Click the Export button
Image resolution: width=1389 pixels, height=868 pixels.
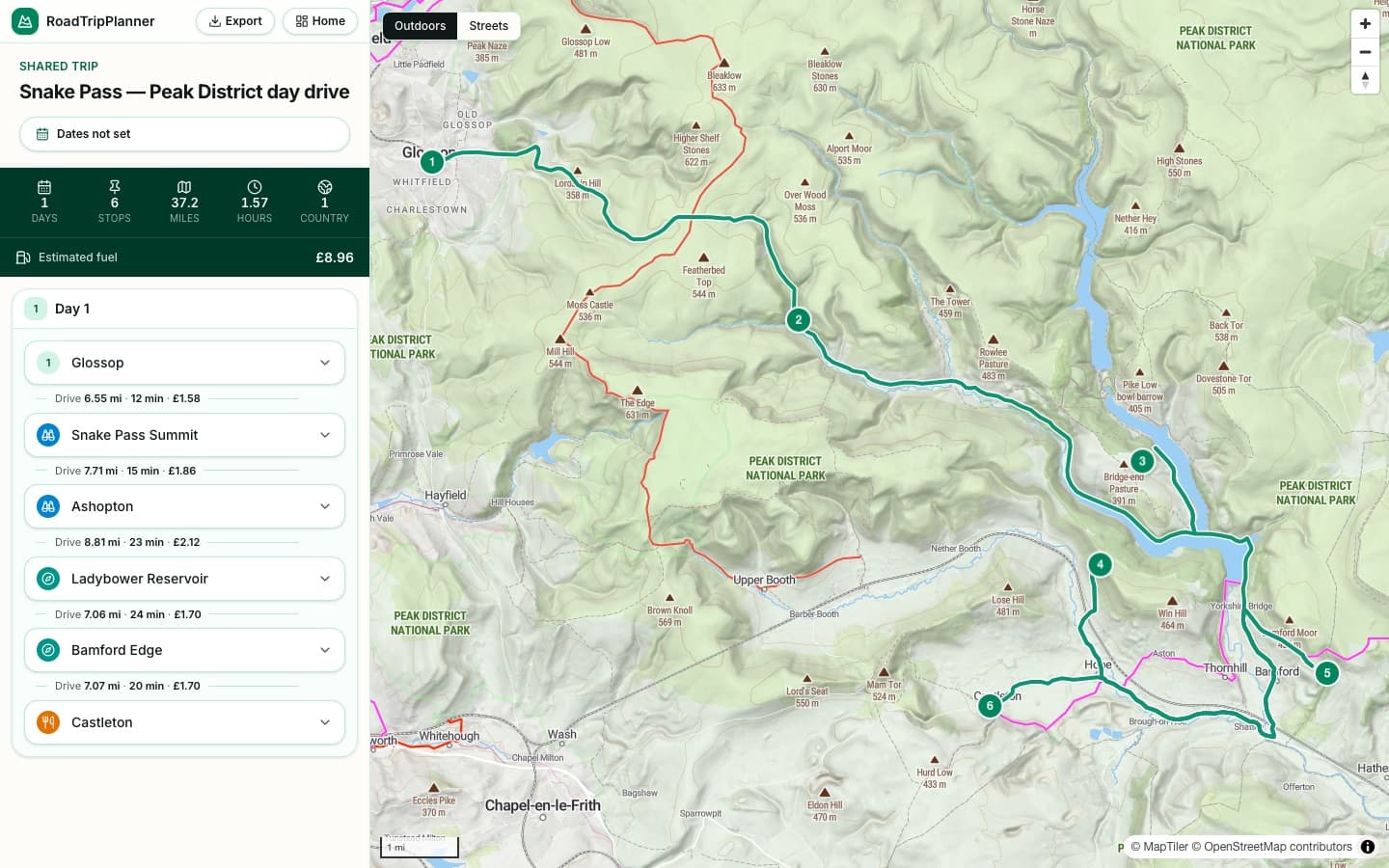pos(235,21)
